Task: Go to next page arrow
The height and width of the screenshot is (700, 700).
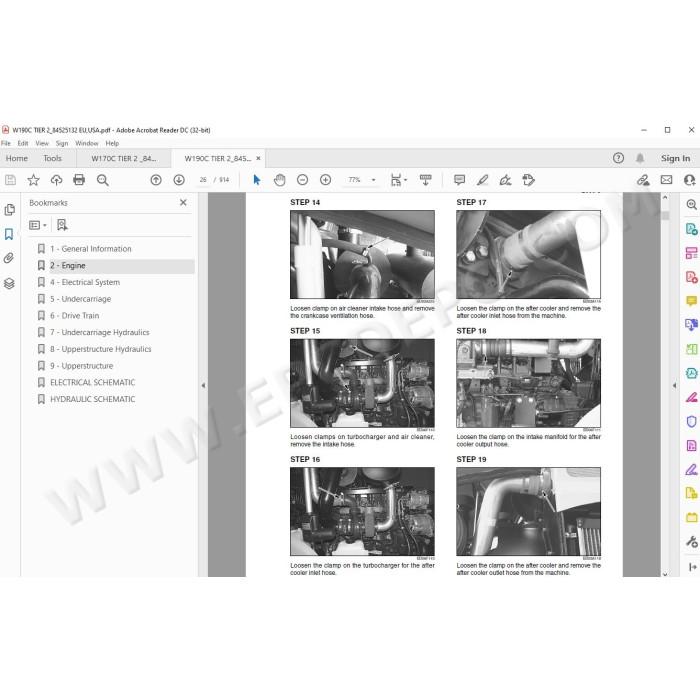Action: (179, 180)
